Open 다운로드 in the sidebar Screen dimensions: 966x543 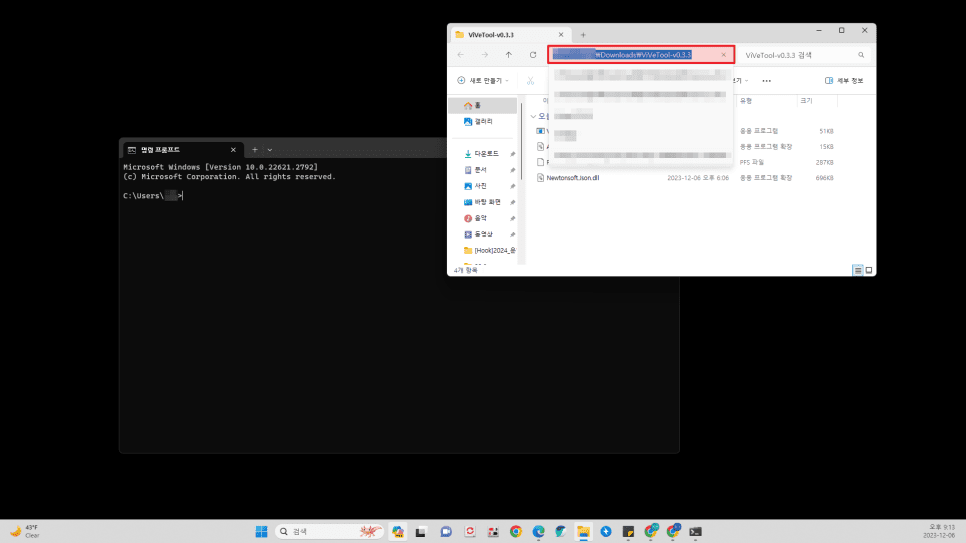[483, 153]
